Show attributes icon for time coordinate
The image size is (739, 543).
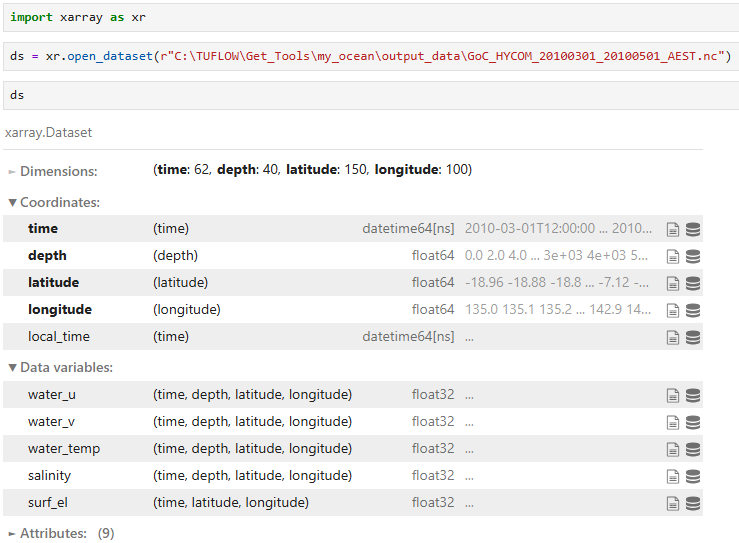(673, 229)
